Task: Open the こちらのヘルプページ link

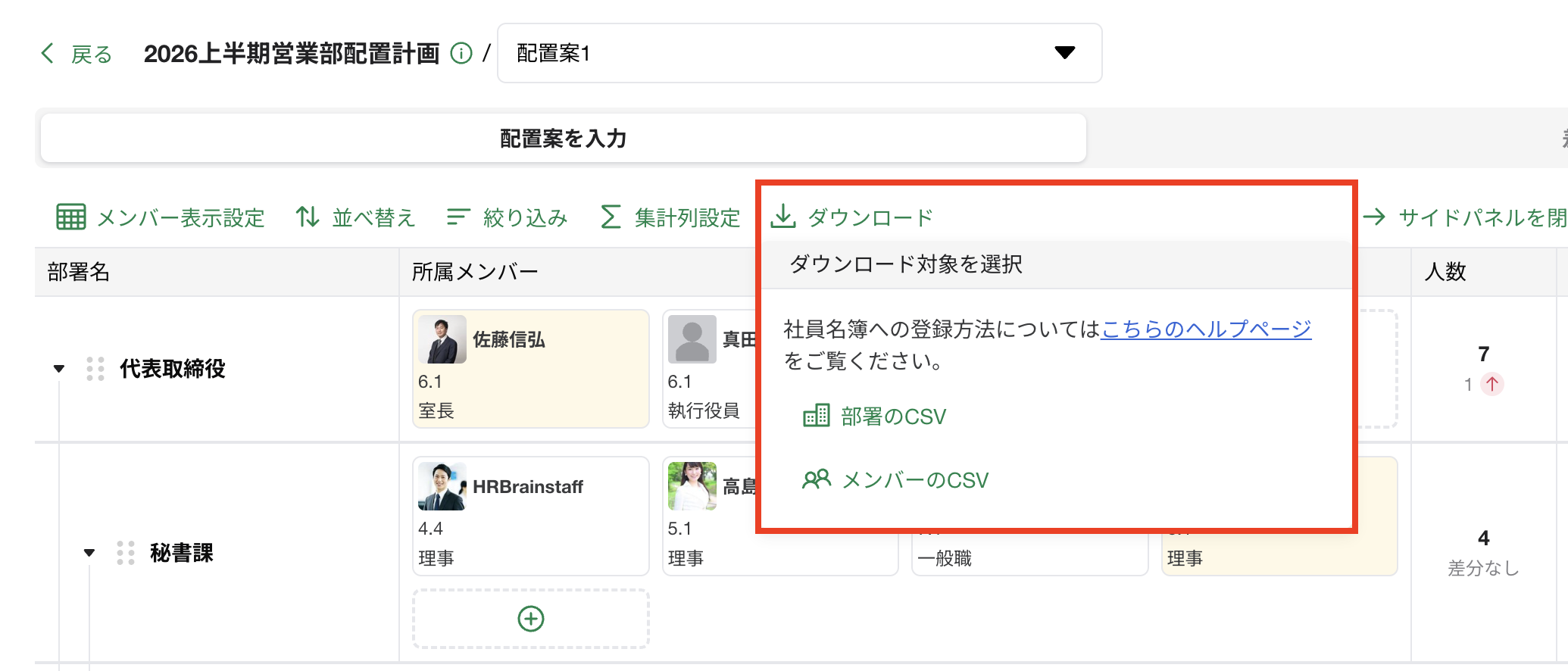Action: 1205,329
